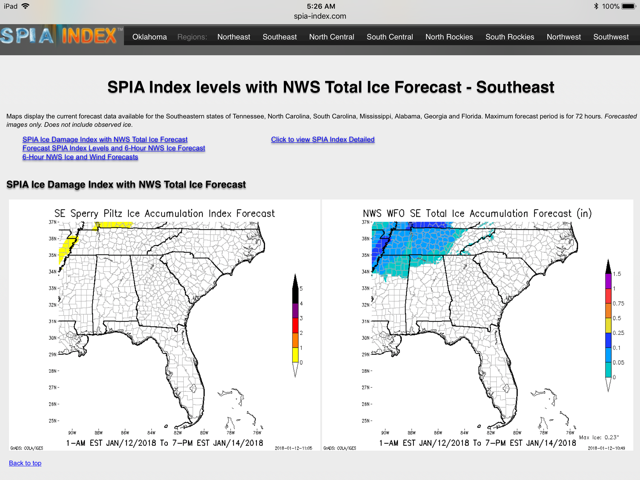This screenshot has height=480, width=640.
Task: Select the Southeast region
Action: pyautogui.click(x=280, y=37)
